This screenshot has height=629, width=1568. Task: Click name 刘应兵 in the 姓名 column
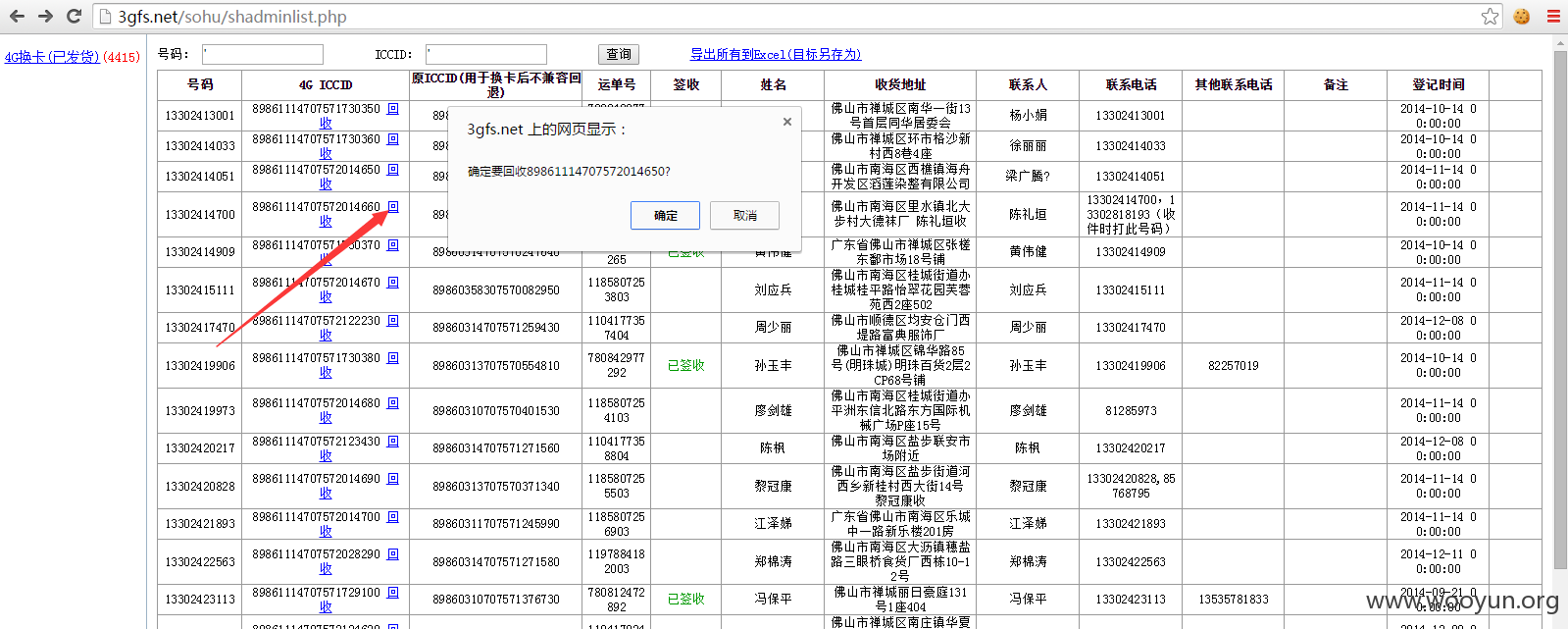[x=774, y=290]
